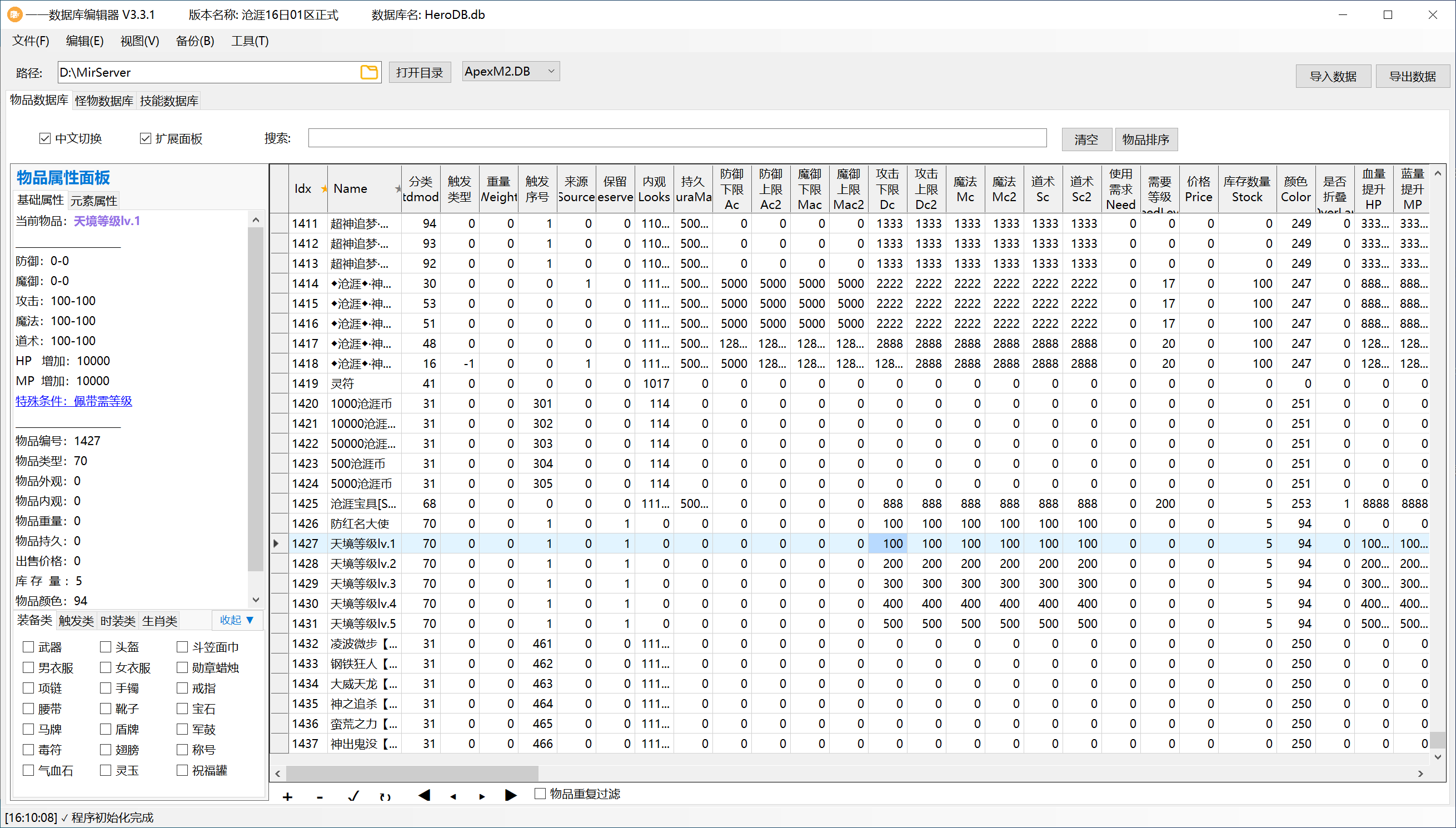1456x828 pixels.
Task: Check the 男衣服 filter checkbox
Action: point(28,667)
